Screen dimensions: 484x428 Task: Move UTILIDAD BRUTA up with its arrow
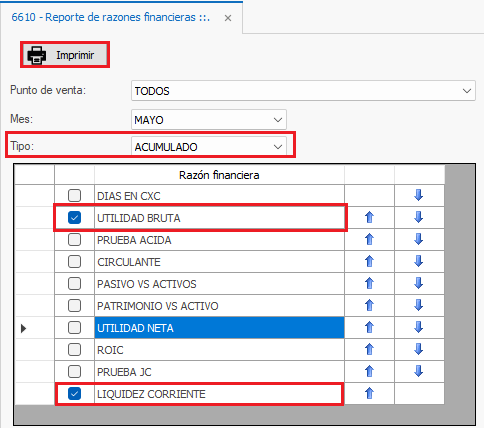(369, 217)
